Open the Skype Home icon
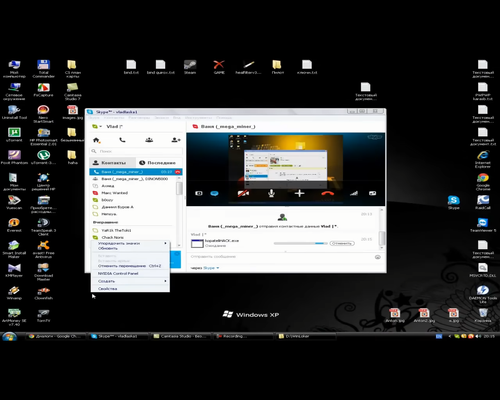 pos(96,140)
